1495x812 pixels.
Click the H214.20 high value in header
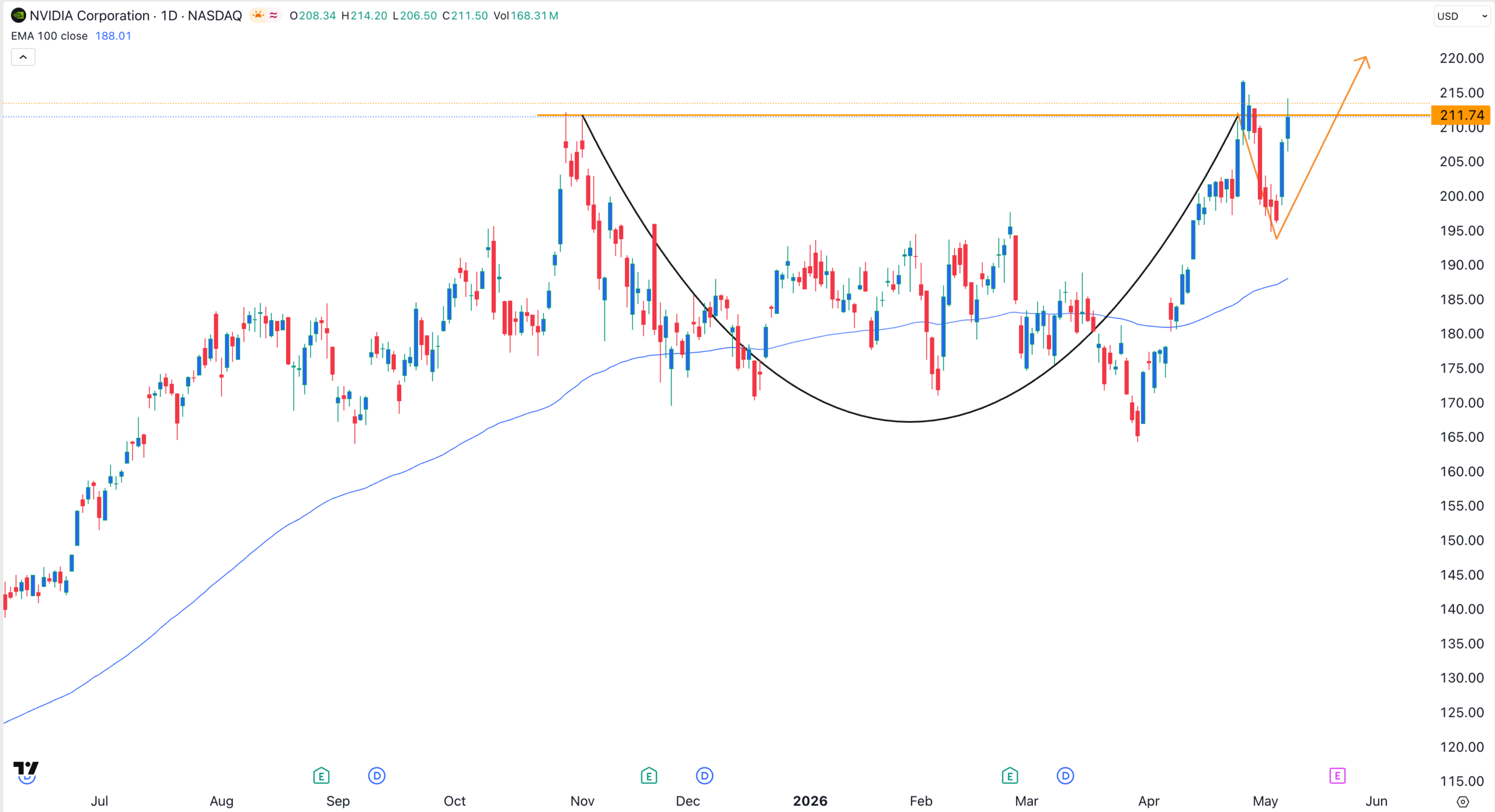[x=364, y=16]
